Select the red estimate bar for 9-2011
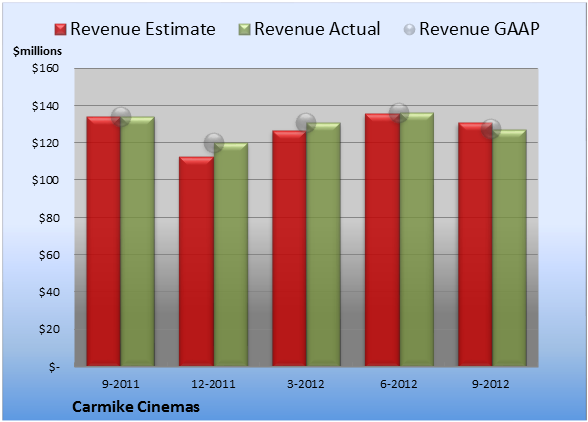This screenshot has width=588, height=422. pyautogui.click(x=104, y=241)
